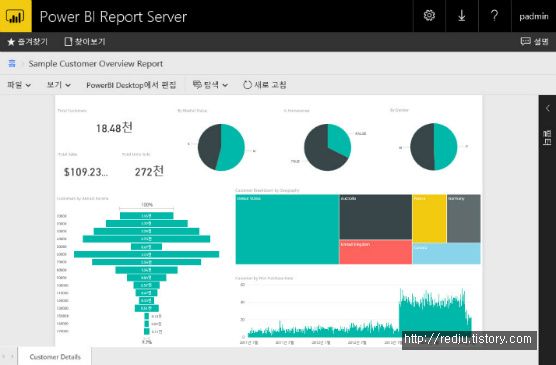Click the comments speech bubble button
This screenshot has width=556, height=365.
pyautogui.click(x=534, y=42)
